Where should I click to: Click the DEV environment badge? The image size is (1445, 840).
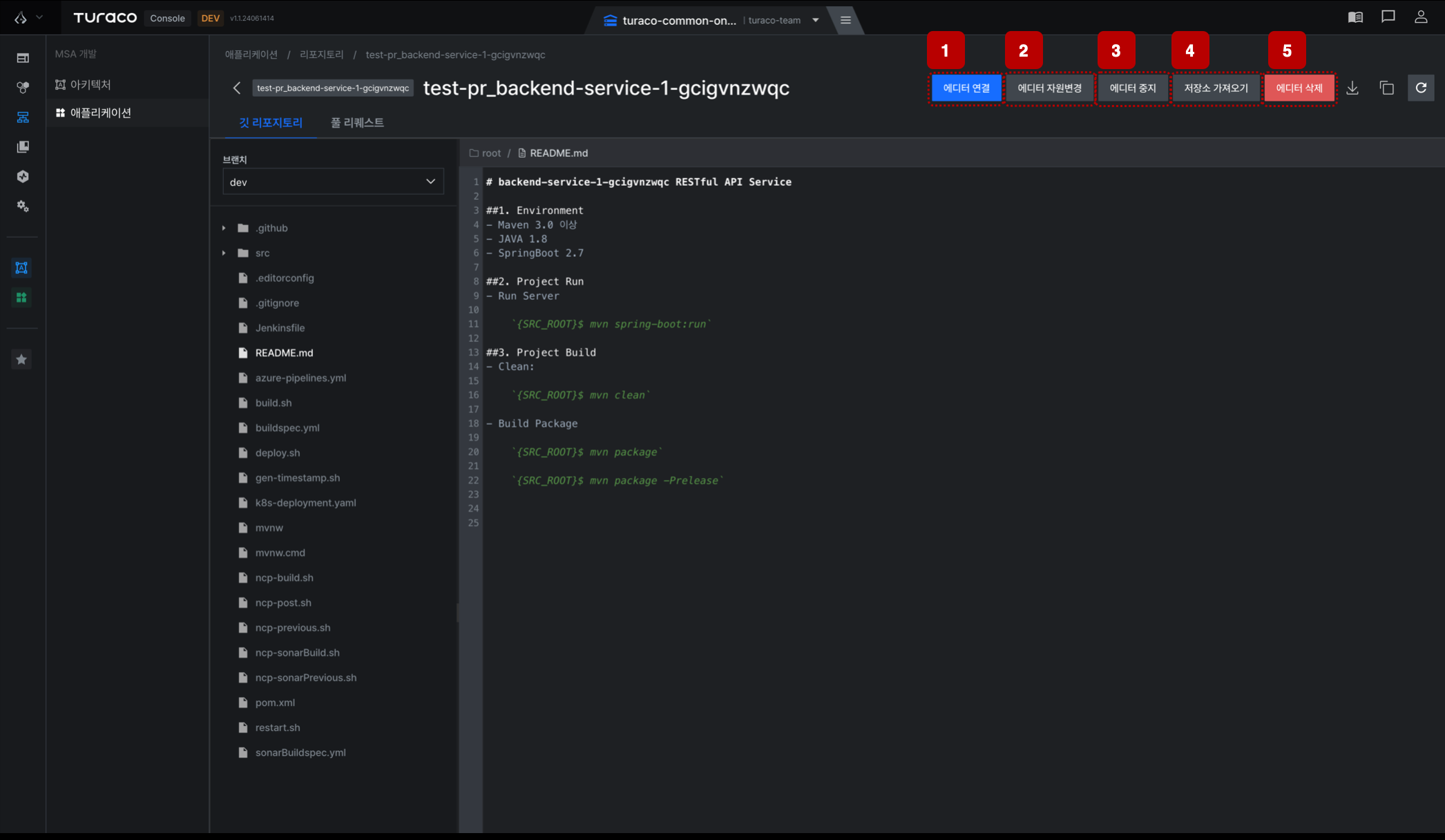210,18
